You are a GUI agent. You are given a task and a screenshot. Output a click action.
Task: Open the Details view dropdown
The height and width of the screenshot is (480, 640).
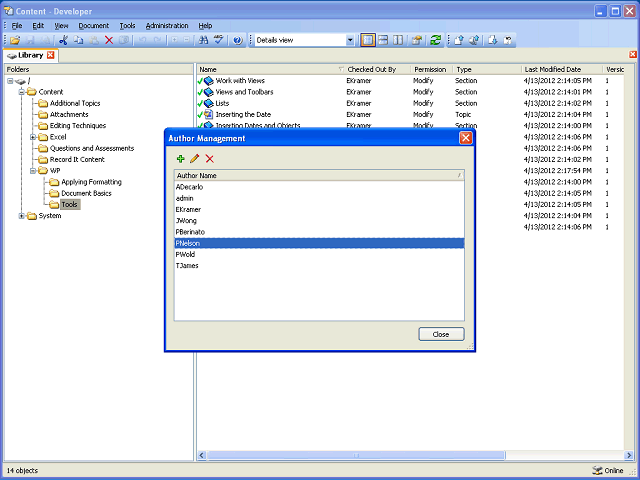[350, 40]
